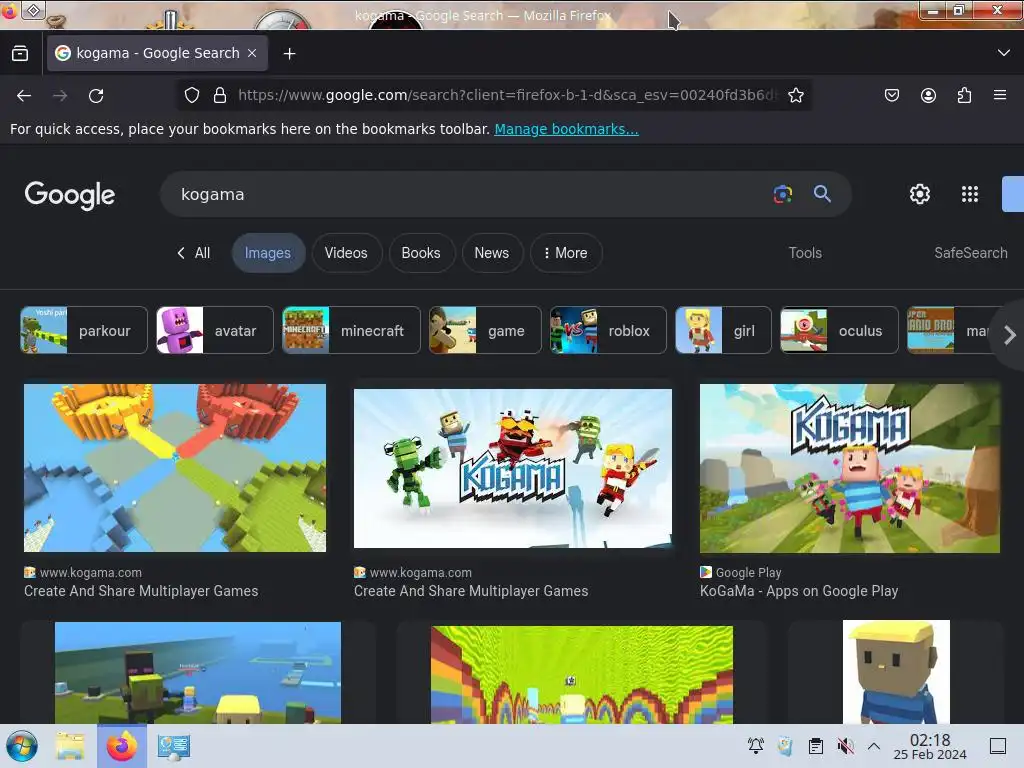Open second Create And Share Multiplayer Games title

pos(471,591)
